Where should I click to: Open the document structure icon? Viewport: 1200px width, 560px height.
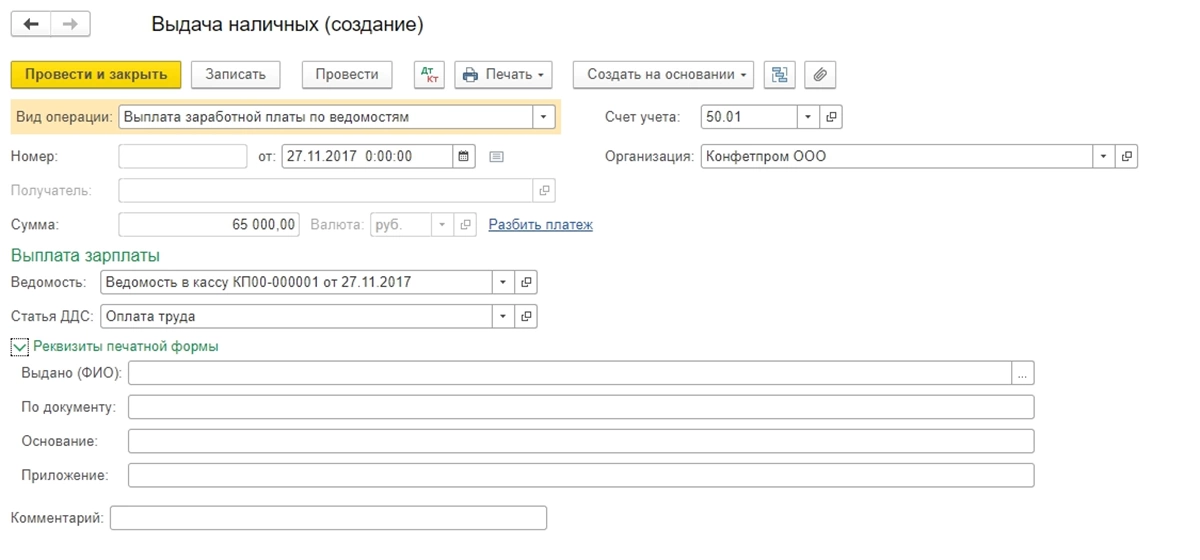tap(779, 75)
